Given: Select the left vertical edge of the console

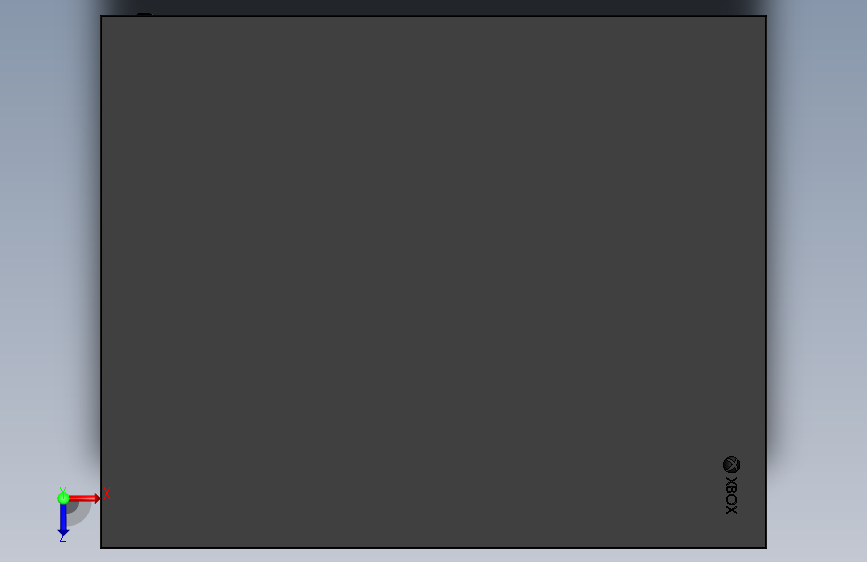Looking at the screenshot, I should [101, 282].
